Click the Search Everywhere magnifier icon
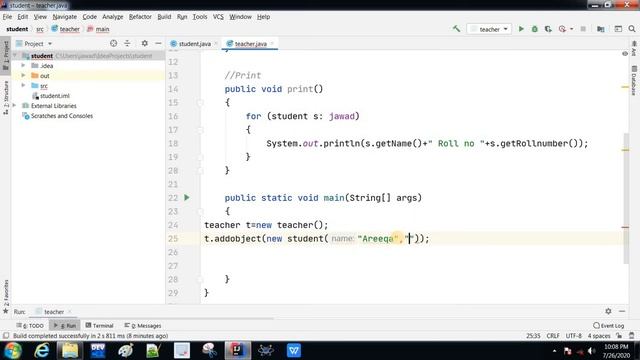The height and width of the screenshot is (360, 640). click(632, 29)
